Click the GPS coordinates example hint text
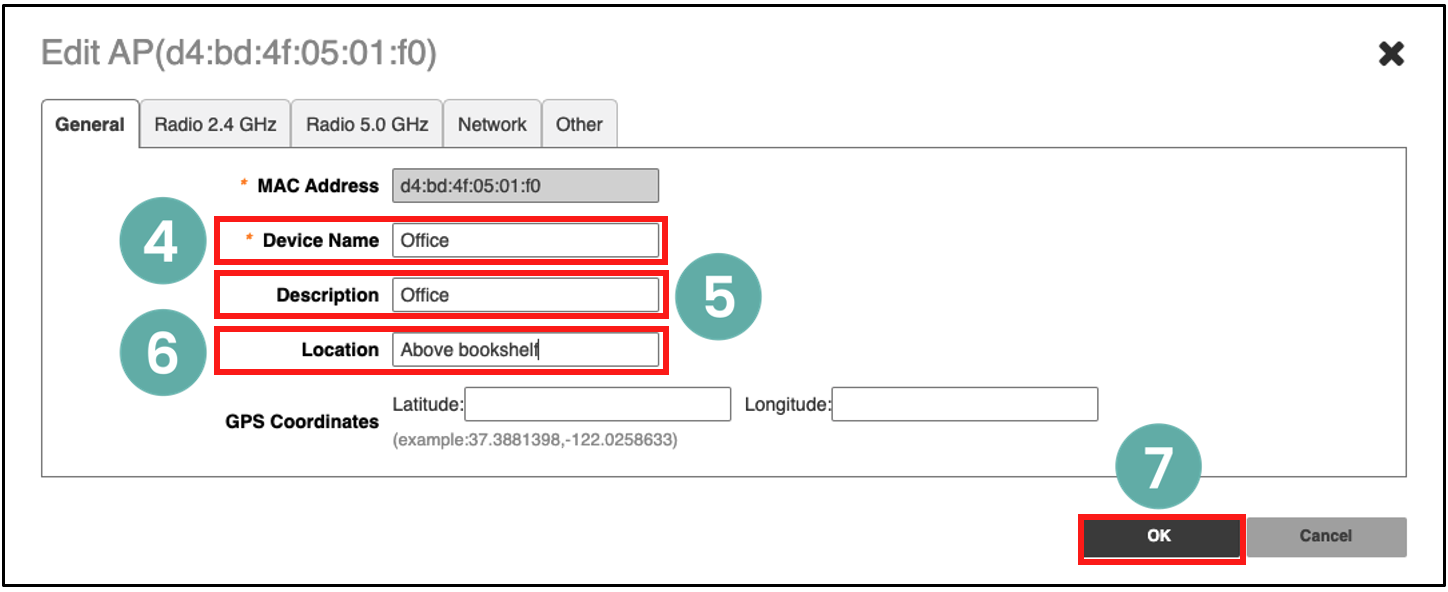Image resolution: width=1448 pixels, height=592 pixels. pyautogui.click(x=535, y=440)
